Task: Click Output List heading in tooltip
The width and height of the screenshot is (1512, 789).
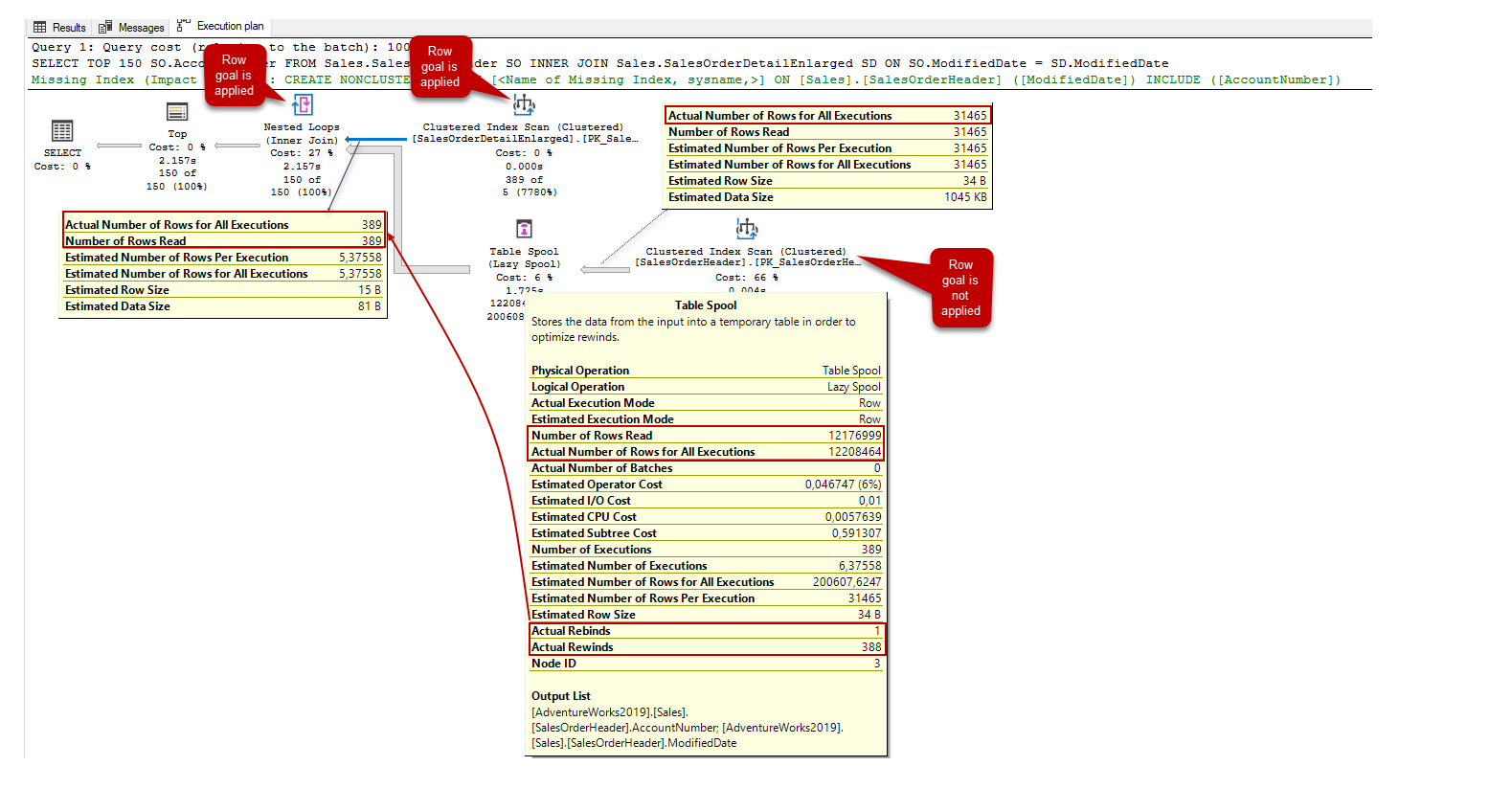Action: click(x=561, y=696)
